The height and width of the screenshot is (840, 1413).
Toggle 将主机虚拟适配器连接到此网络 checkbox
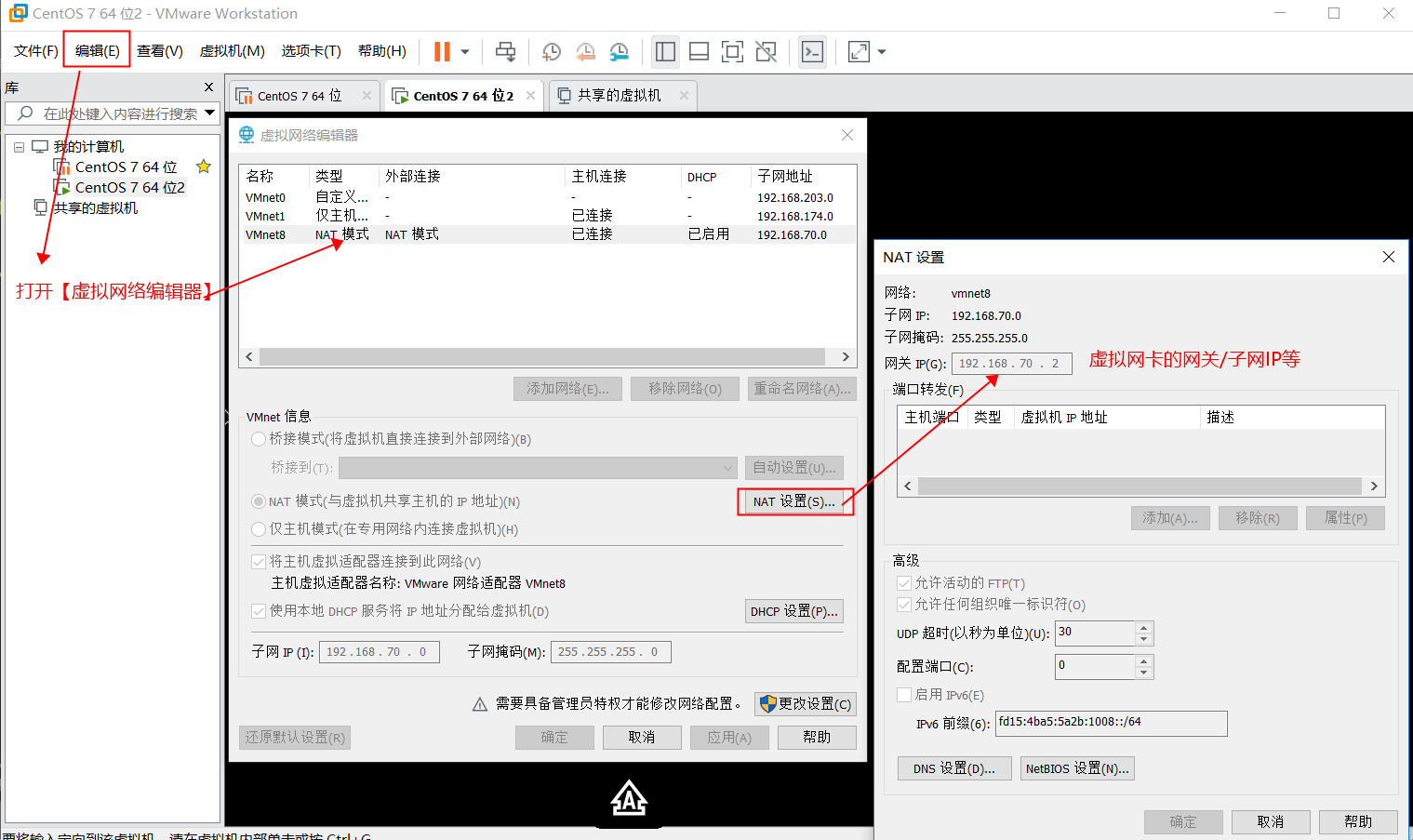[x=259, y=562]
